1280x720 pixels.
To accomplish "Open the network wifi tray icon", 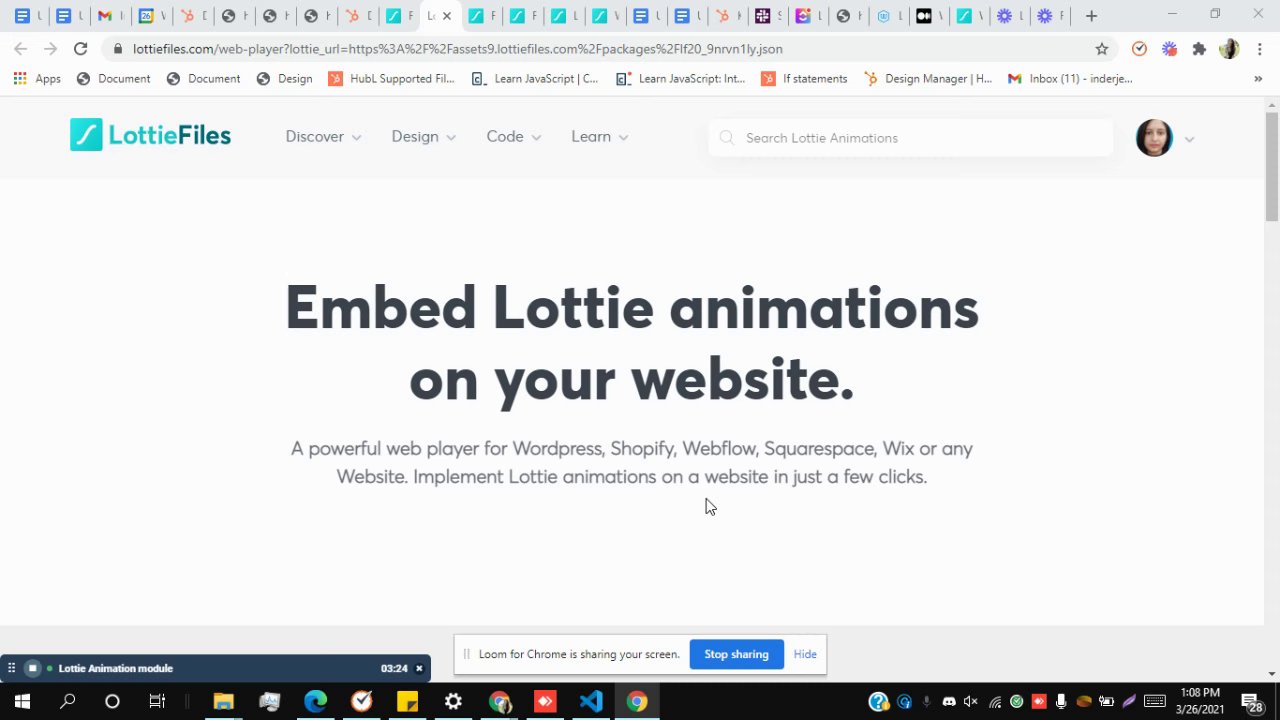I will pyautogui.click(x=995, y=701).
